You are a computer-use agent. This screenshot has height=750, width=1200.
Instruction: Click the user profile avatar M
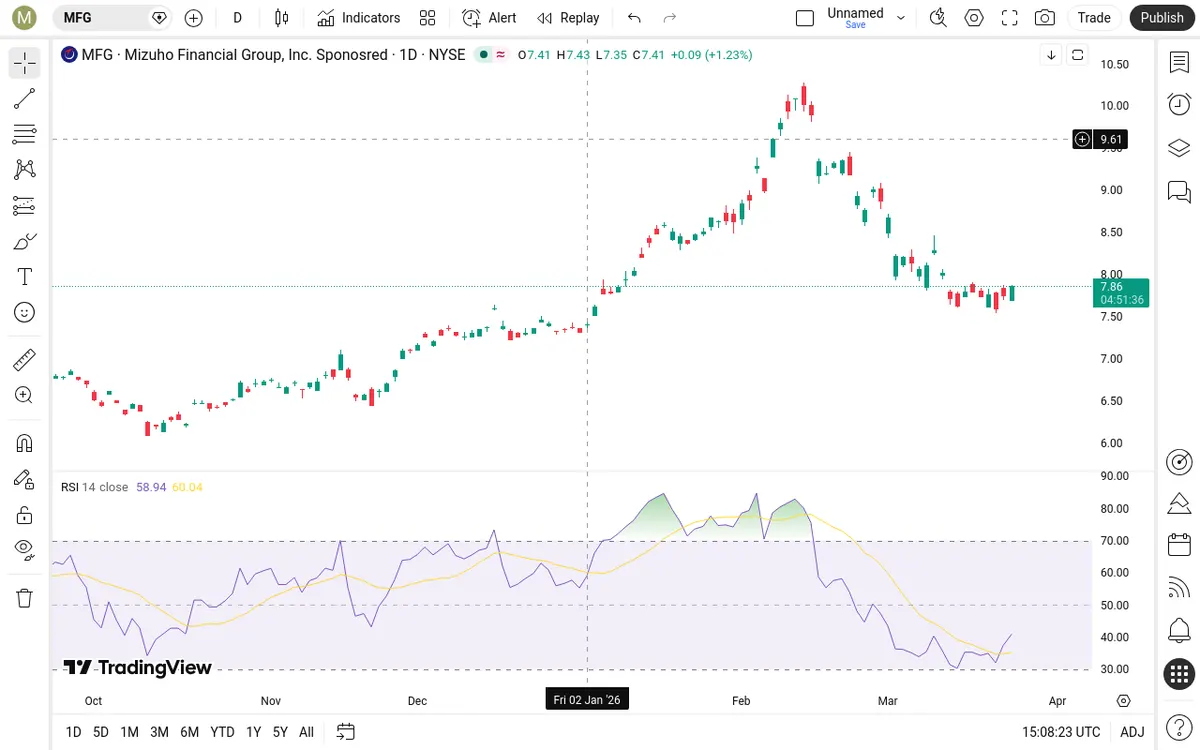coord(25,17)
